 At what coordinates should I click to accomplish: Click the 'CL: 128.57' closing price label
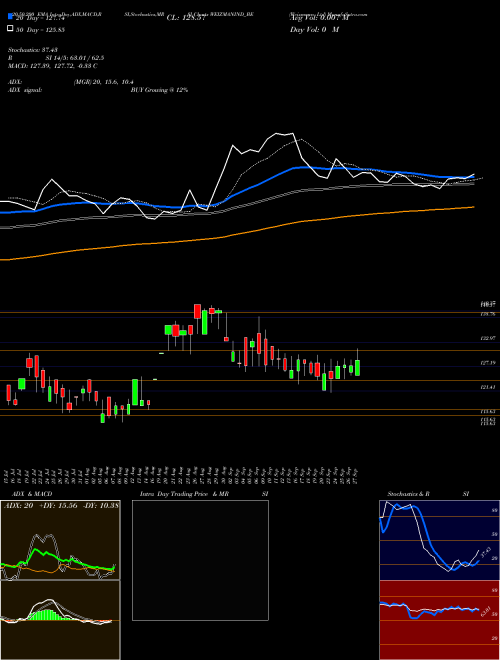pos(186,18)
